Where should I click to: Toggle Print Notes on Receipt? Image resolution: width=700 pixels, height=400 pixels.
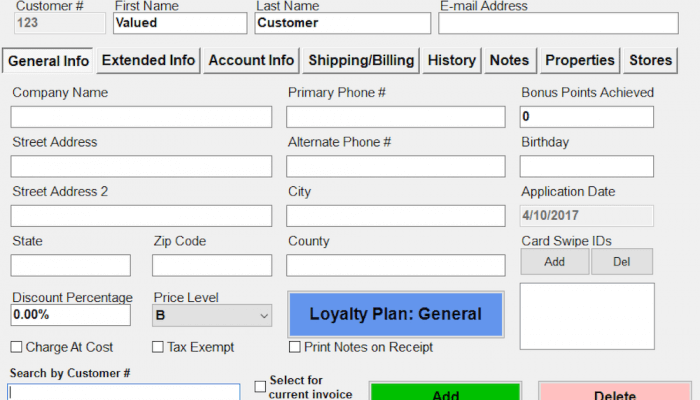pyautogui.click(x=295, y=347)
